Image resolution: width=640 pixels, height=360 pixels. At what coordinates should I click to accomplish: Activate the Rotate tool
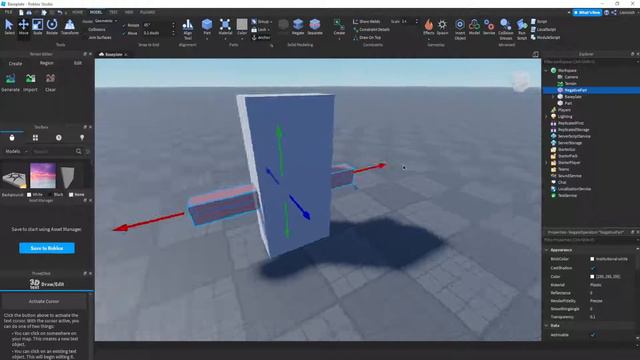click(x=52, y=27)
